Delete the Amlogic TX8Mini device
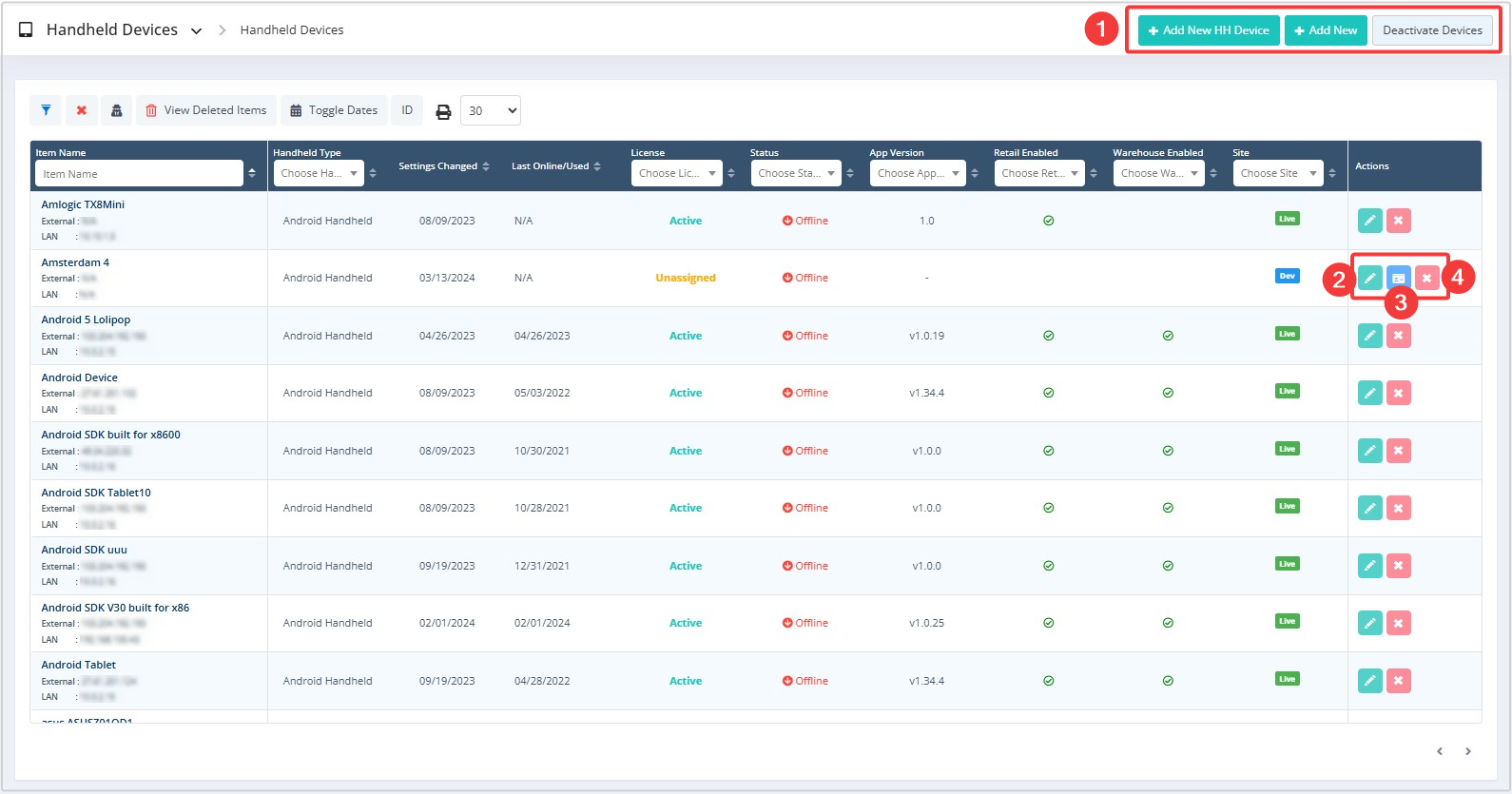This screenshot has width=1512, height=794. [1398, 221]
